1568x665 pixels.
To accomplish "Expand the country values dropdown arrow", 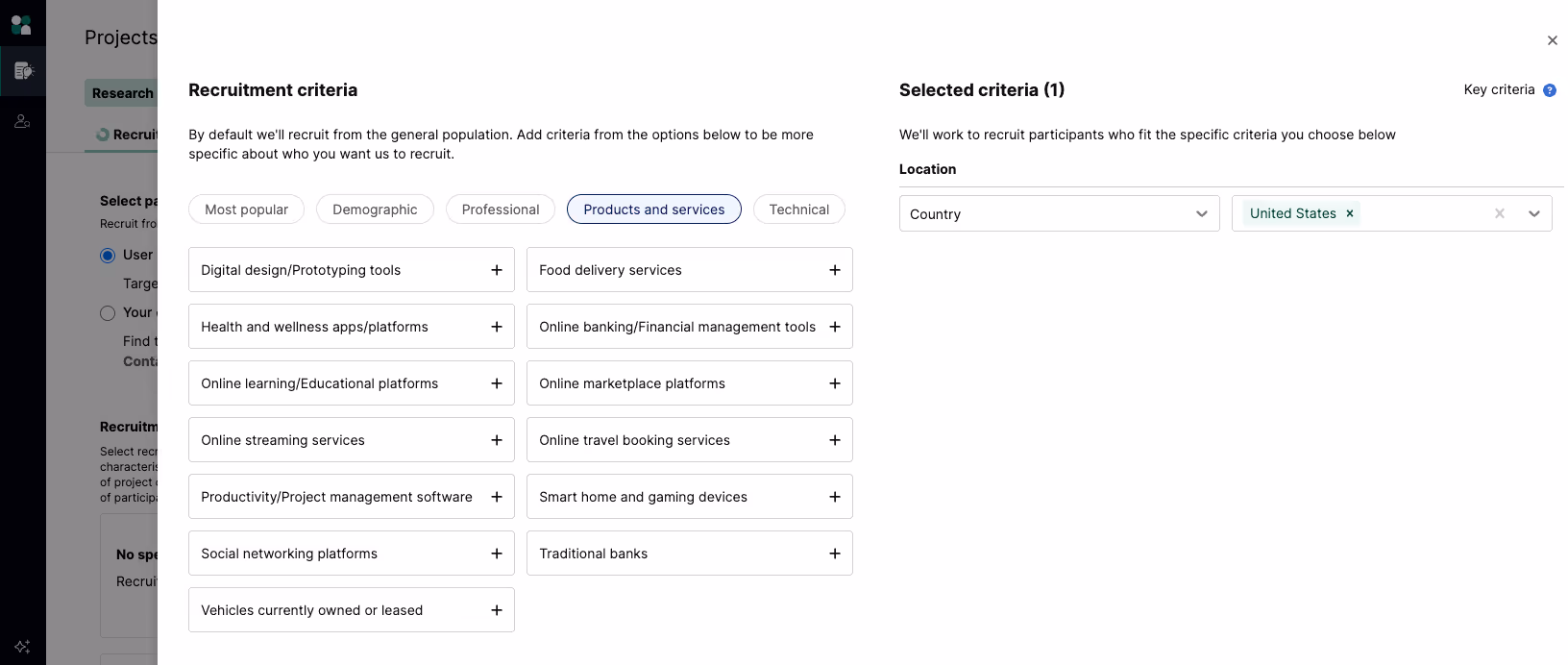I will point(1534,213).
